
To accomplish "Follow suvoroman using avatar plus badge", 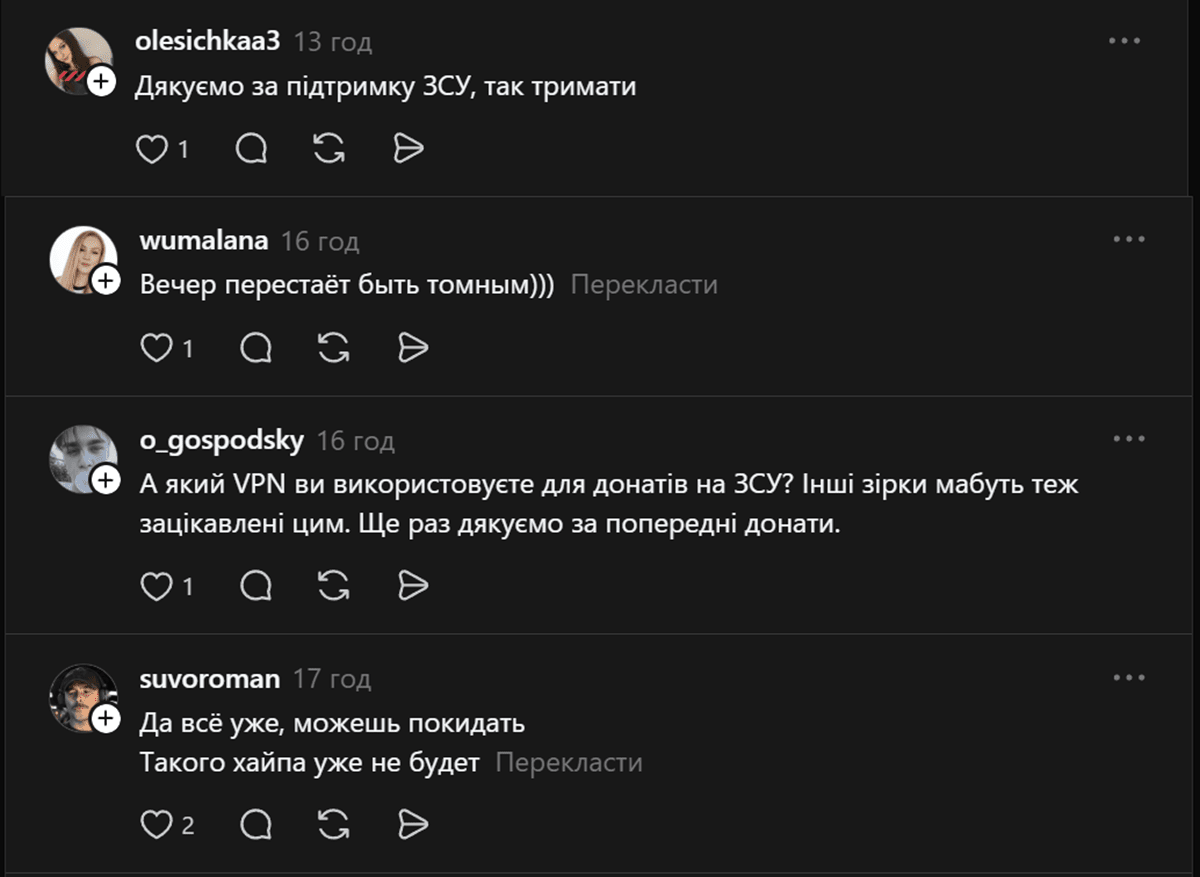I will (x=105, y=718).
